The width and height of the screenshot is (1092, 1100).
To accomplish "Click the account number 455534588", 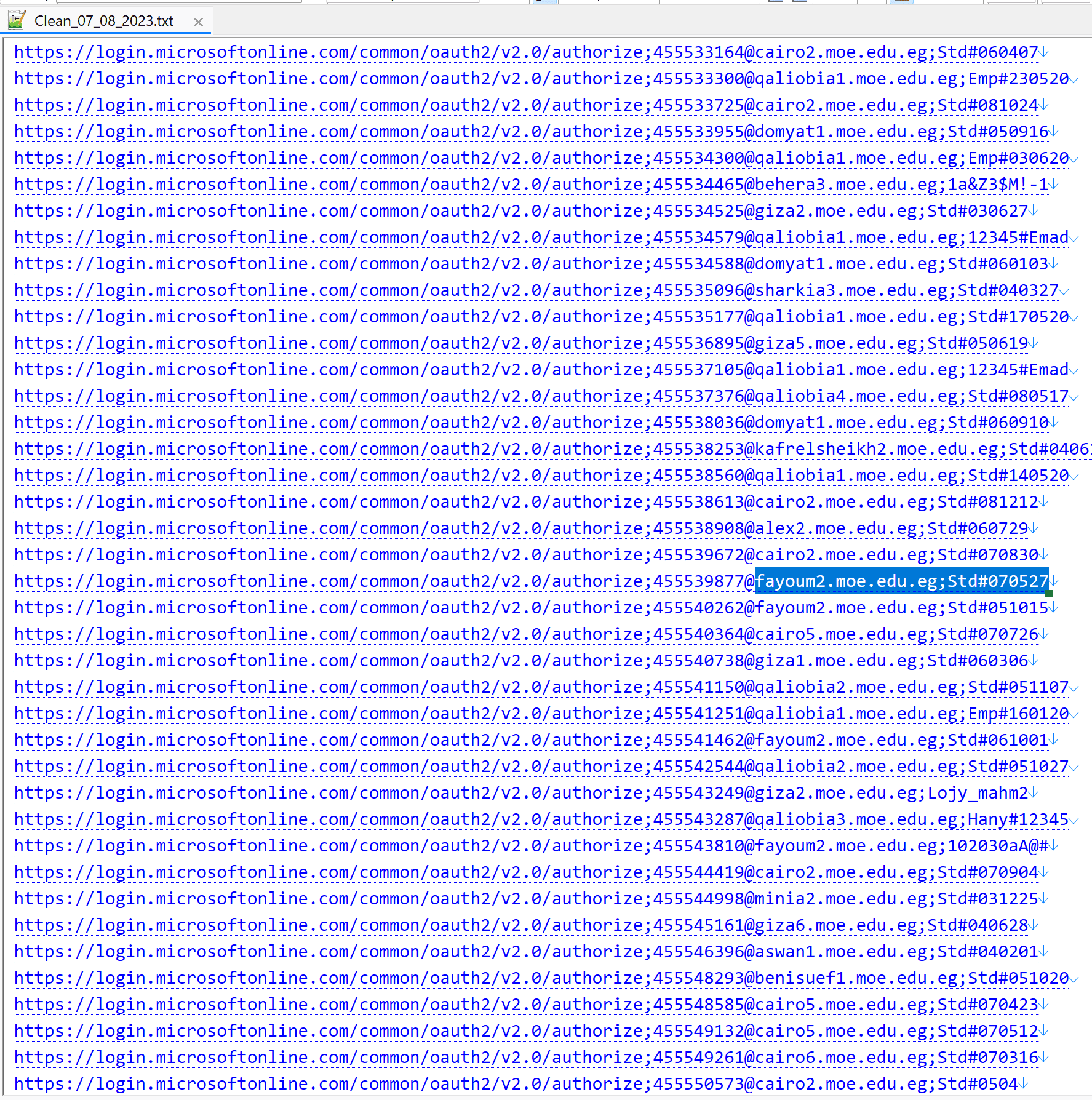I will tap(699, 264).
